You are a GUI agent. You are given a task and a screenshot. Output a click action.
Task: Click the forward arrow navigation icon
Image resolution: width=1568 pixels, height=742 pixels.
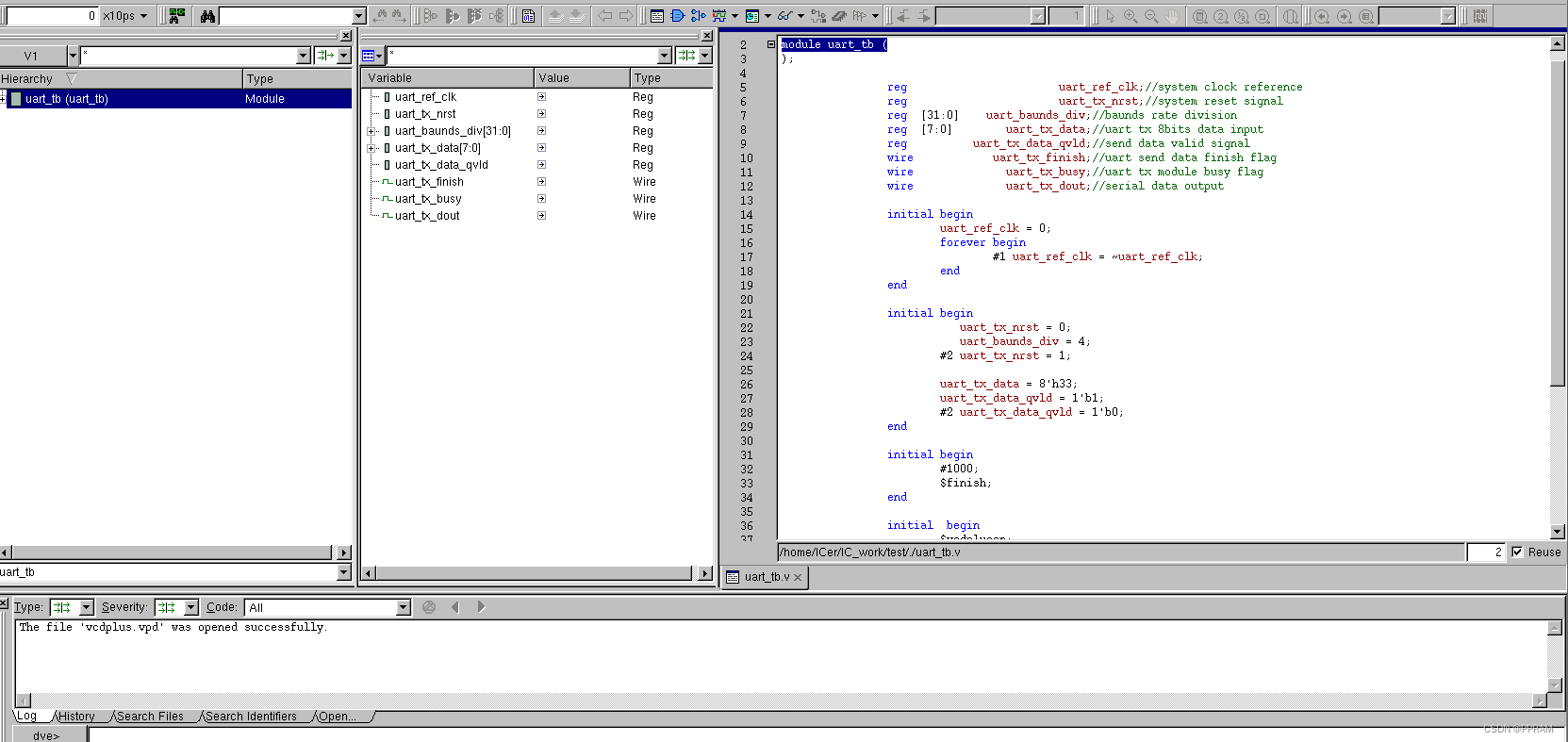(626, 16)
